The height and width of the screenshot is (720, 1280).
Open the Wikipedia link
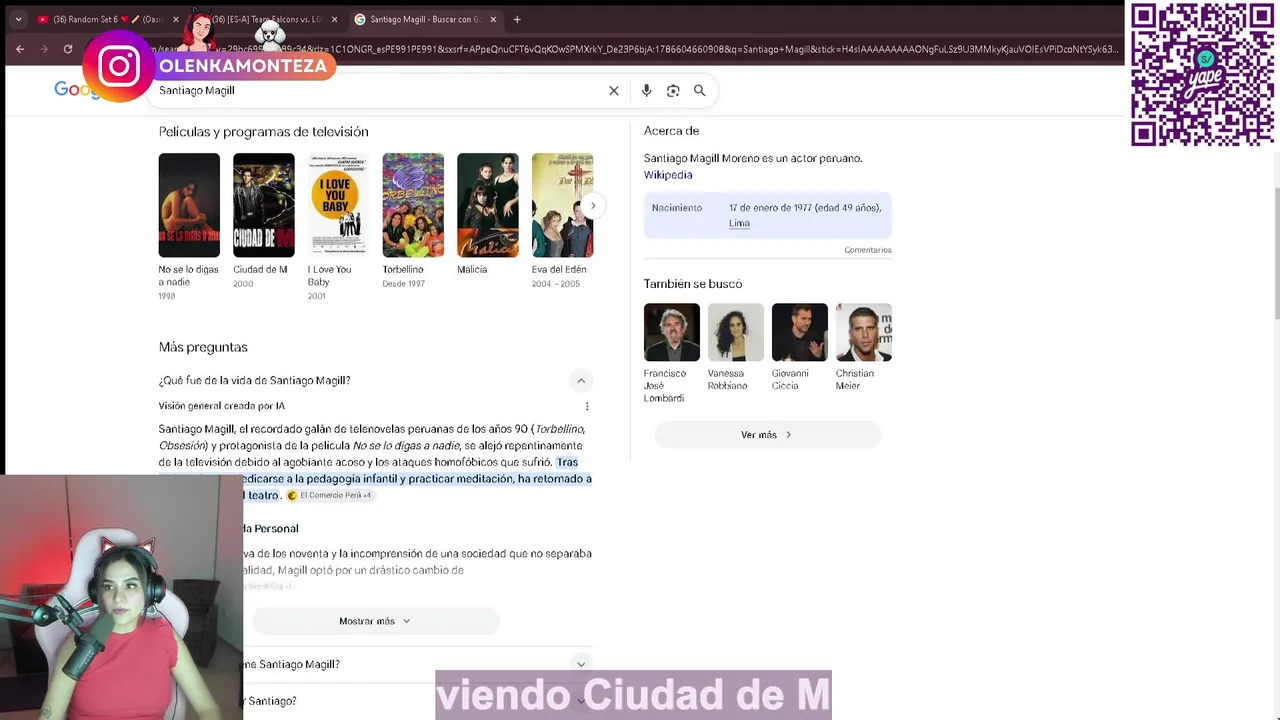click(x=668, y=175)
